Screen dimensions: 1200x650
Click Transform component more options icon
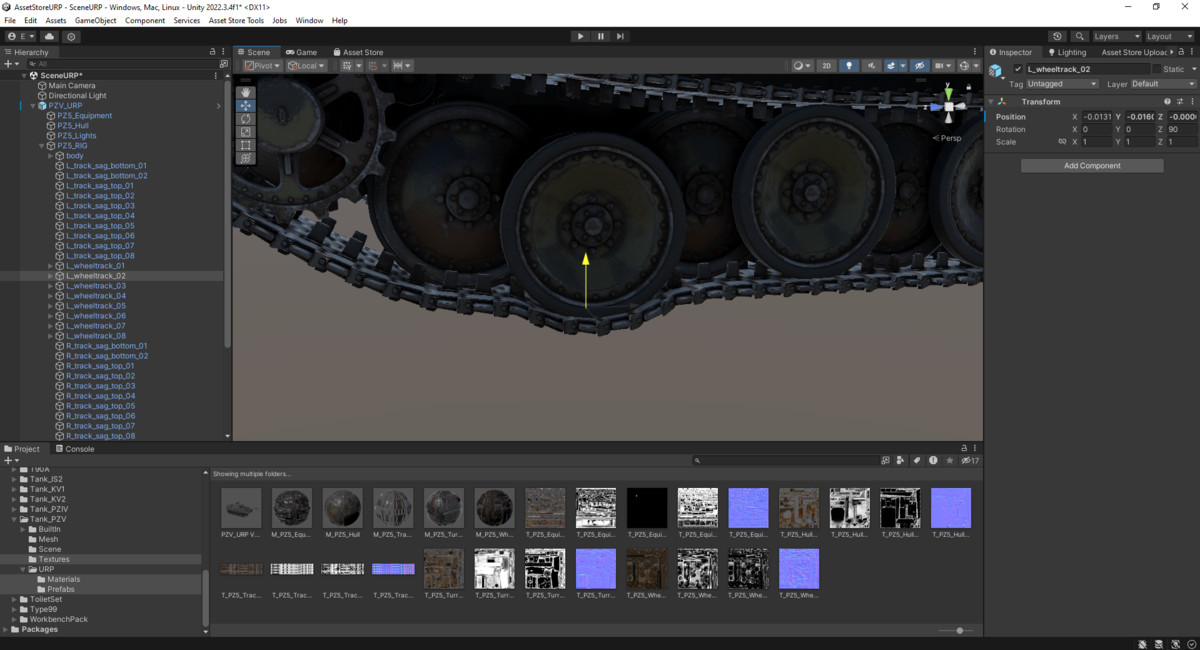pos(1192,102)
